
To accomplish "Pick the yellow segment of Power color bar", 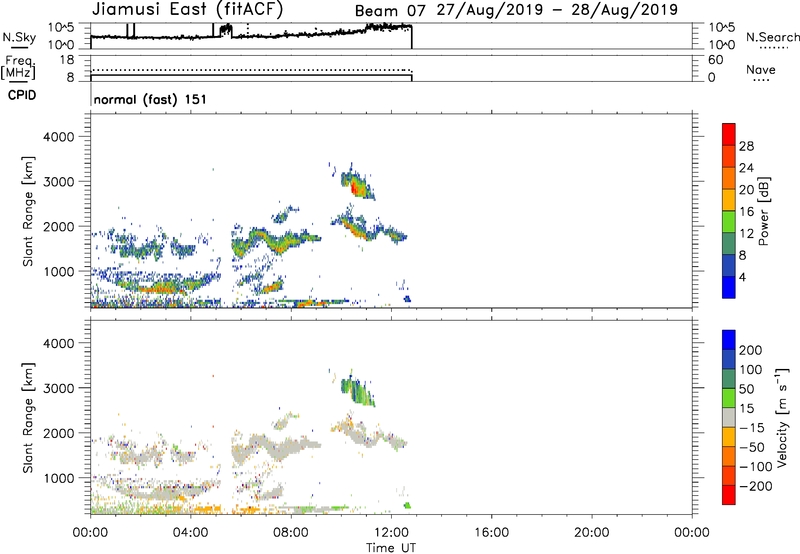I will pyautogui.click(x=729, y=199).
